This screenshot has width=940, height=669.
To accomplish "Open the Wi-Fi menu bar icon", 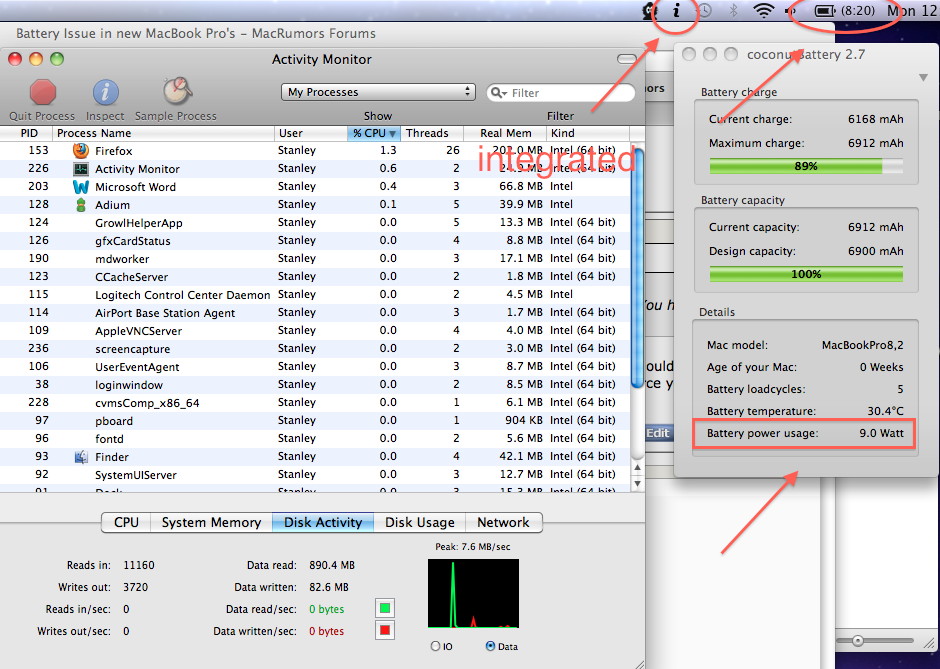I will coord(763,11).
